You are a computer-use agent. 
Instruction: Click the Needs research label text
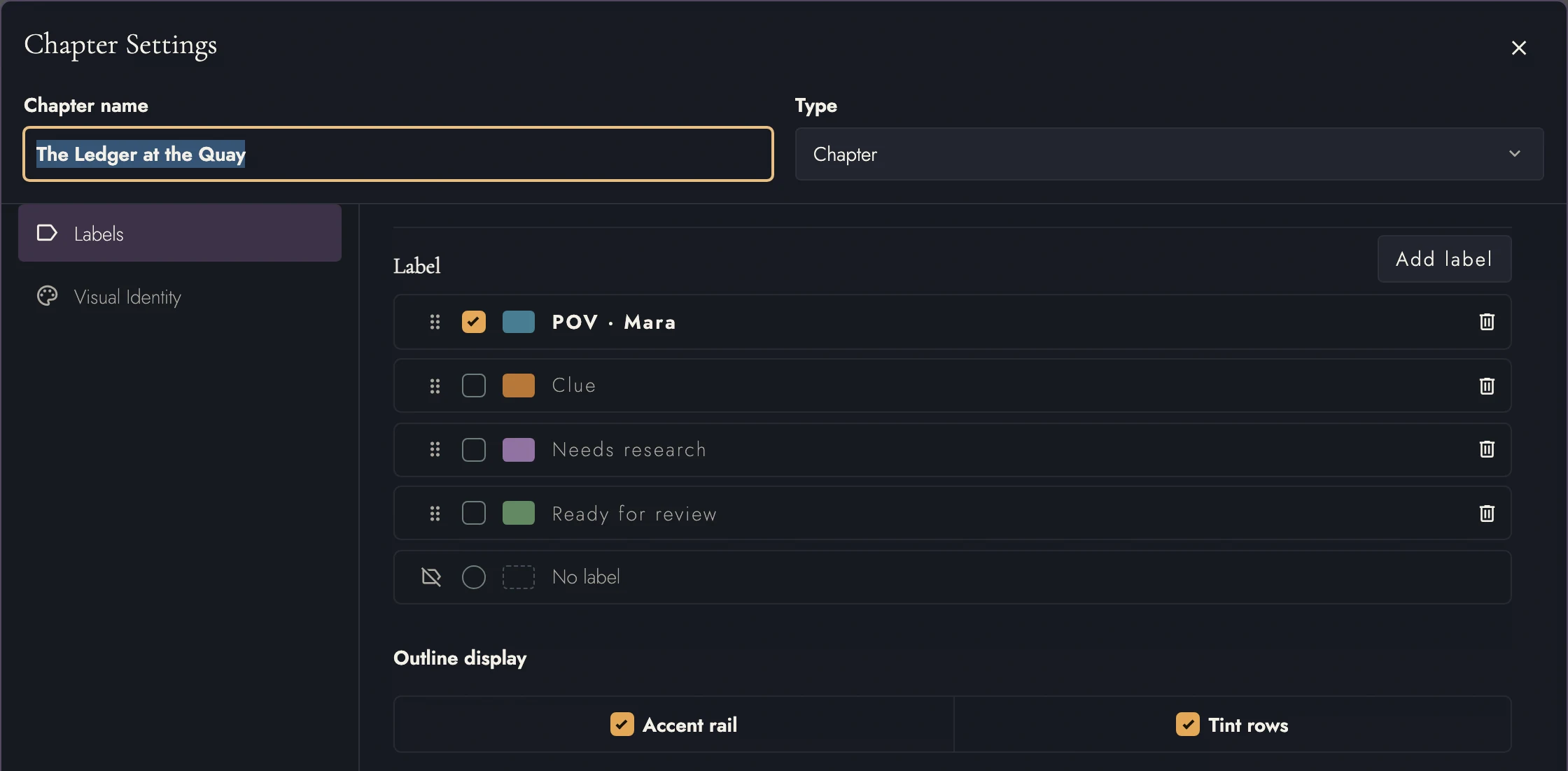pos(629,449)
